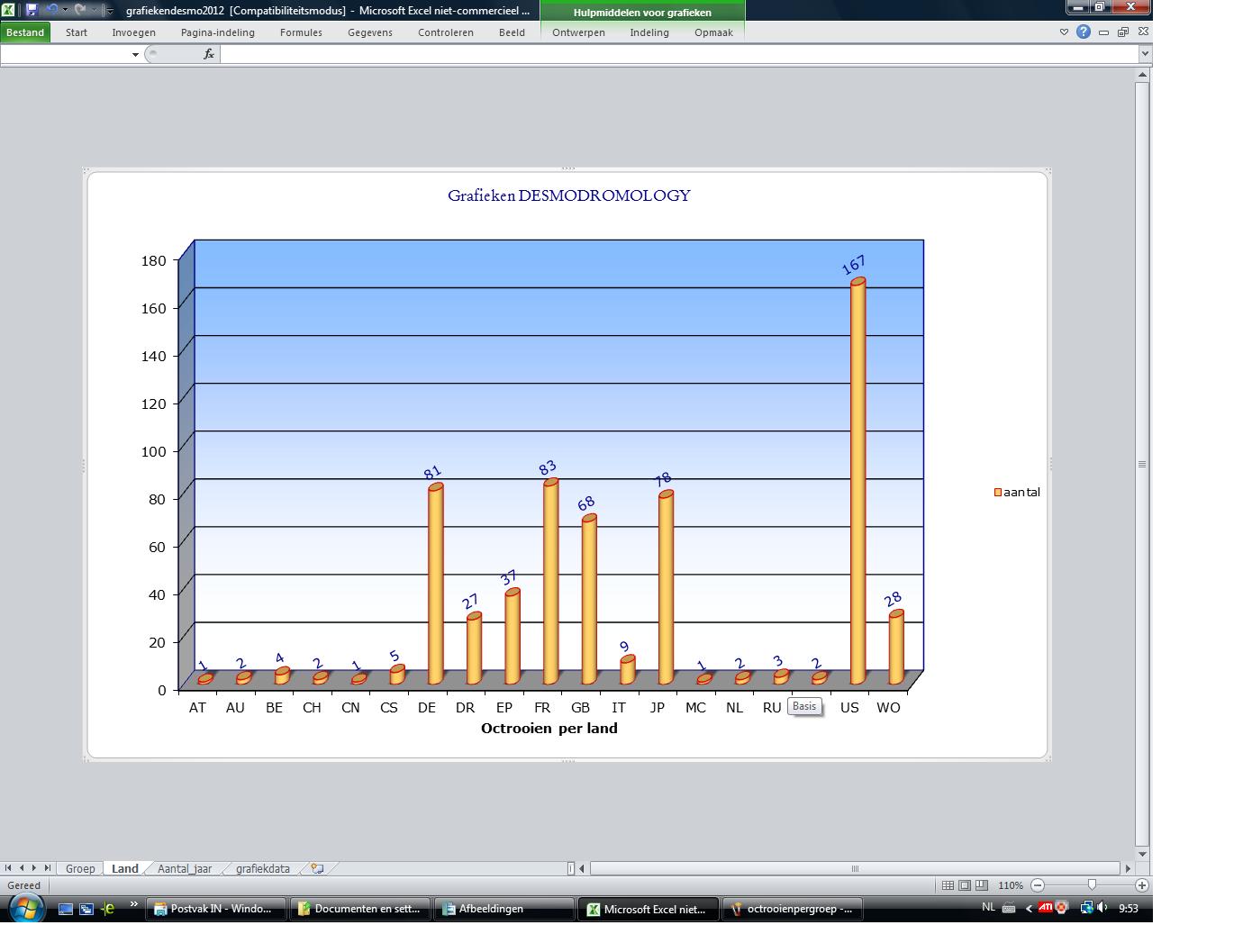Open Documenten en sett... taskbar button
The width and height of the screenshot is (1243, 952).
click(x=360, y=909)
